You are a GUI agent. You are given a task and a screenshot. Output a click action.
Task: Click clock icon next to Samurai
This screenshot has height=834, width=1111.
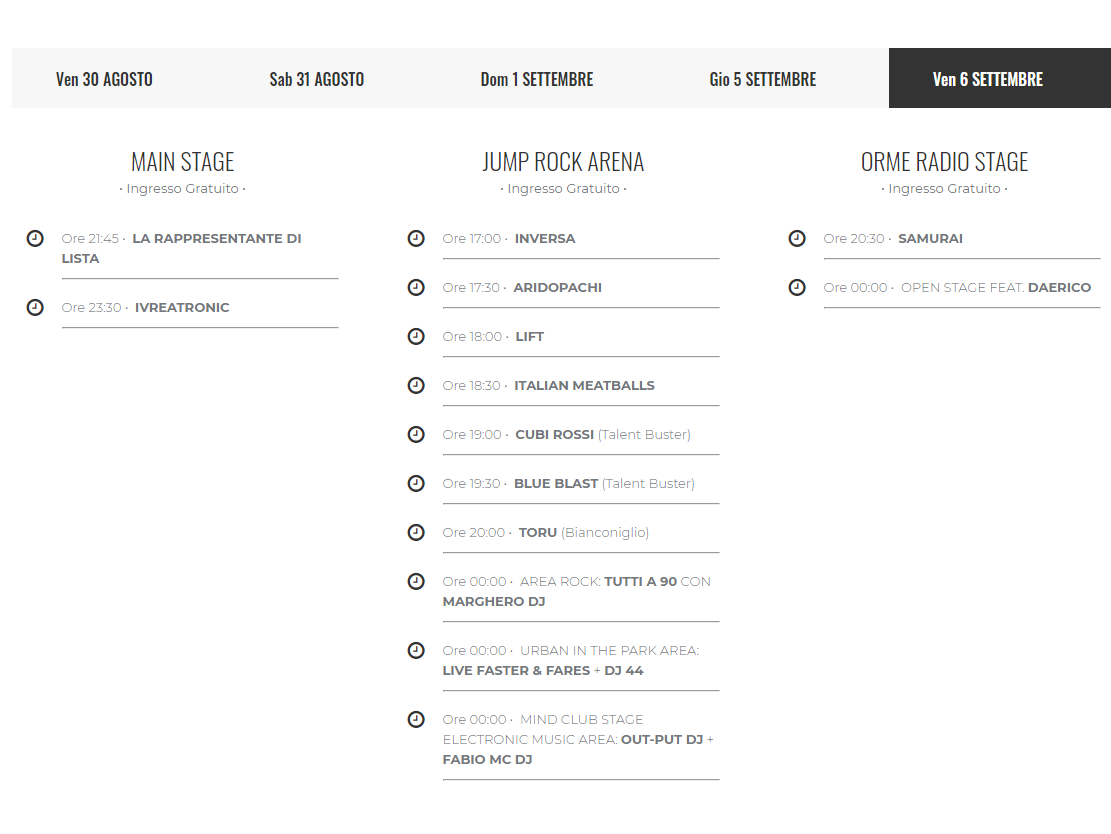tap(797, 238)
